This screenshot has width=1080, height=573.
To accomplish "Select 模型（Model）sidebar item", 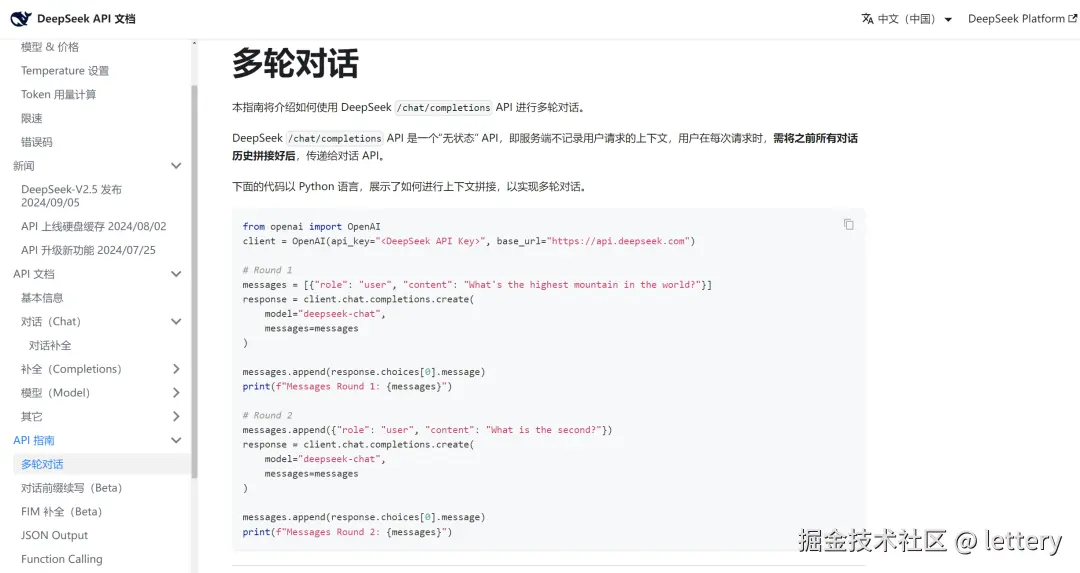I will pos(55,393).
